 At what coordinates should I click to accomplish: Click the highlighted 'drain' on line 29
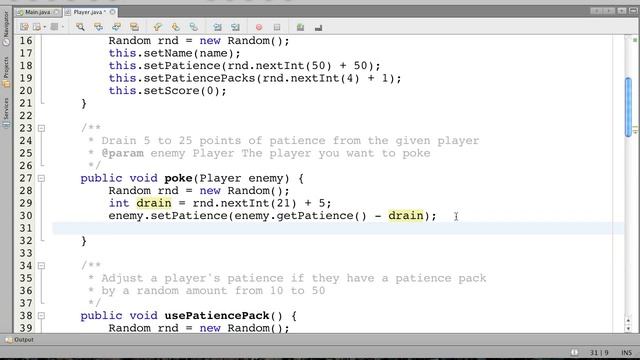(154, 203)
